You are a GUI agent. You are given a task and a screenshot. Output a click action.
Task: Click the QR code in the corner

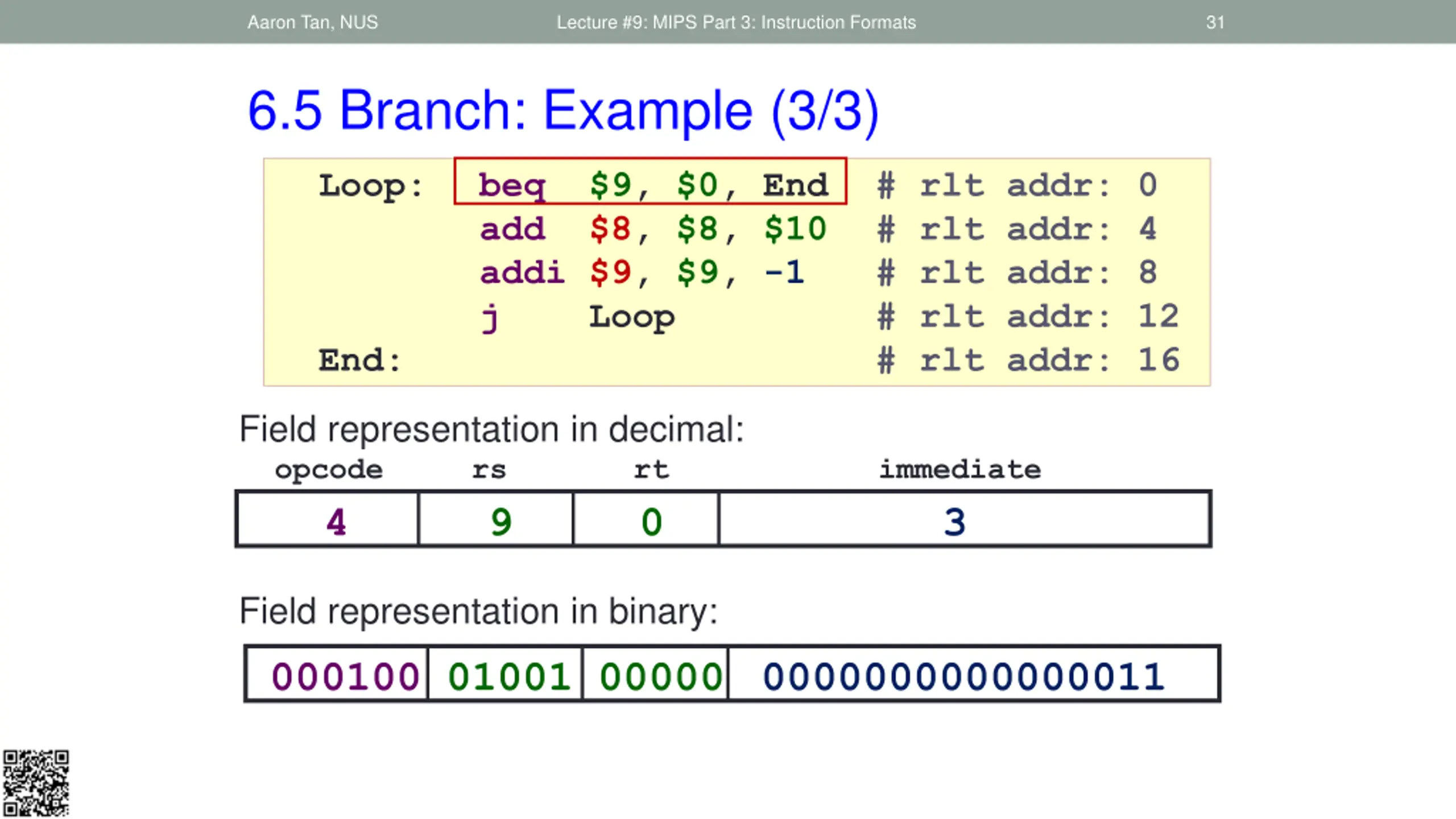click(36, 783)
